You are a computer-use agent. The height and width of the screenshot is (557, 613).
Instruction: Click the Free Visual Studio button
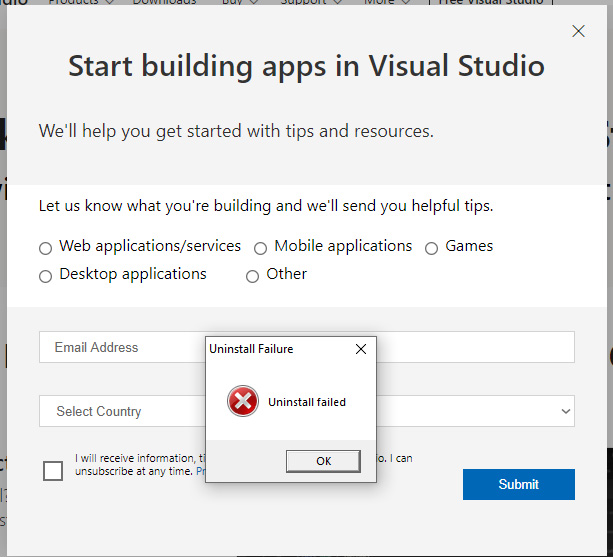(491, 2)
